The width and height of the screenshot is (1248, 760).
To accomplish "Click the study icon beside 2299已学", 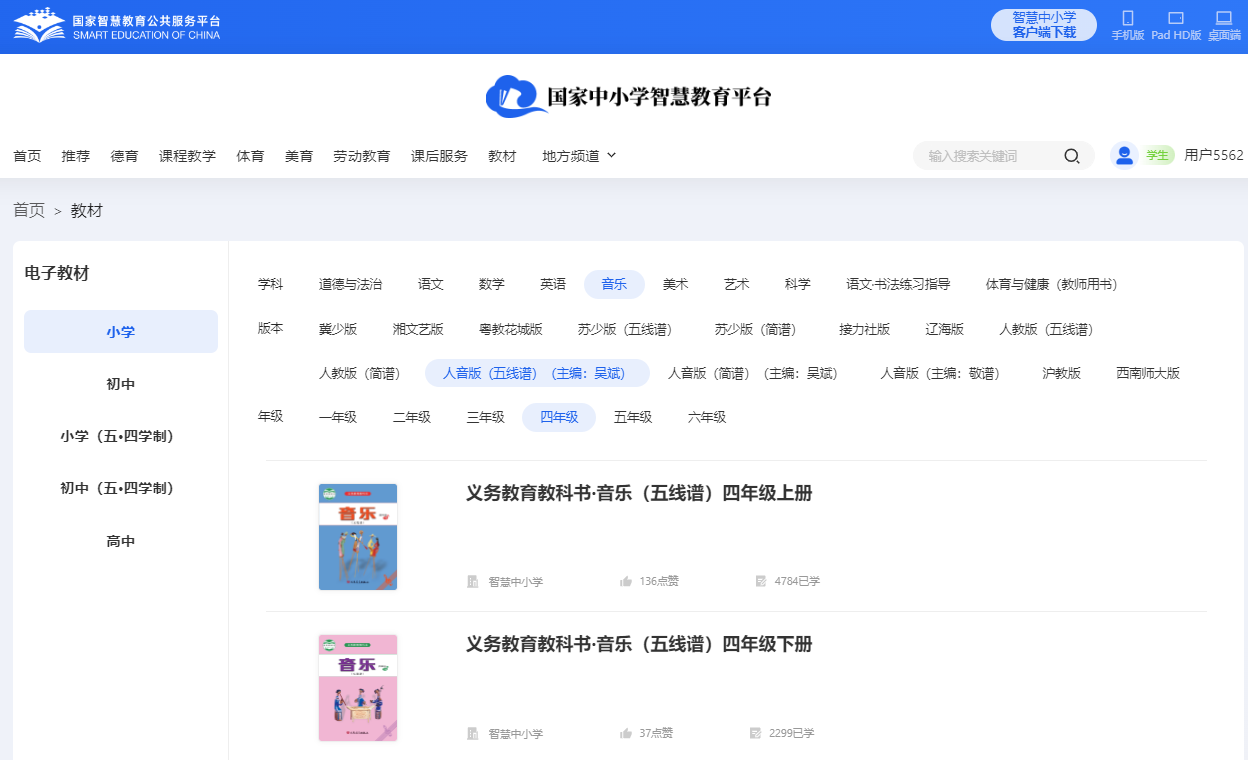I will (756, 733).
